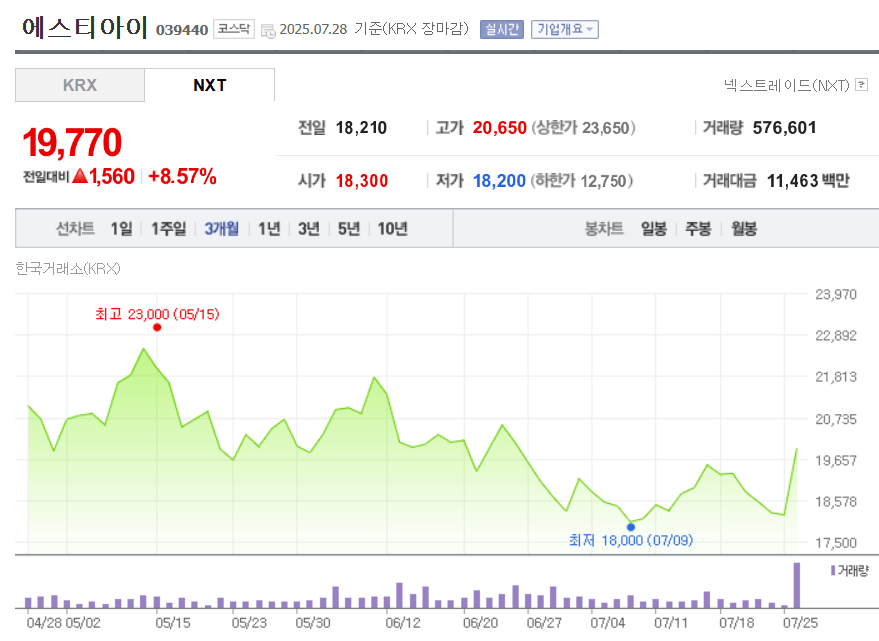Switch to the KRX tab
The height and width of the screenshot is (641, 879).
80,85
